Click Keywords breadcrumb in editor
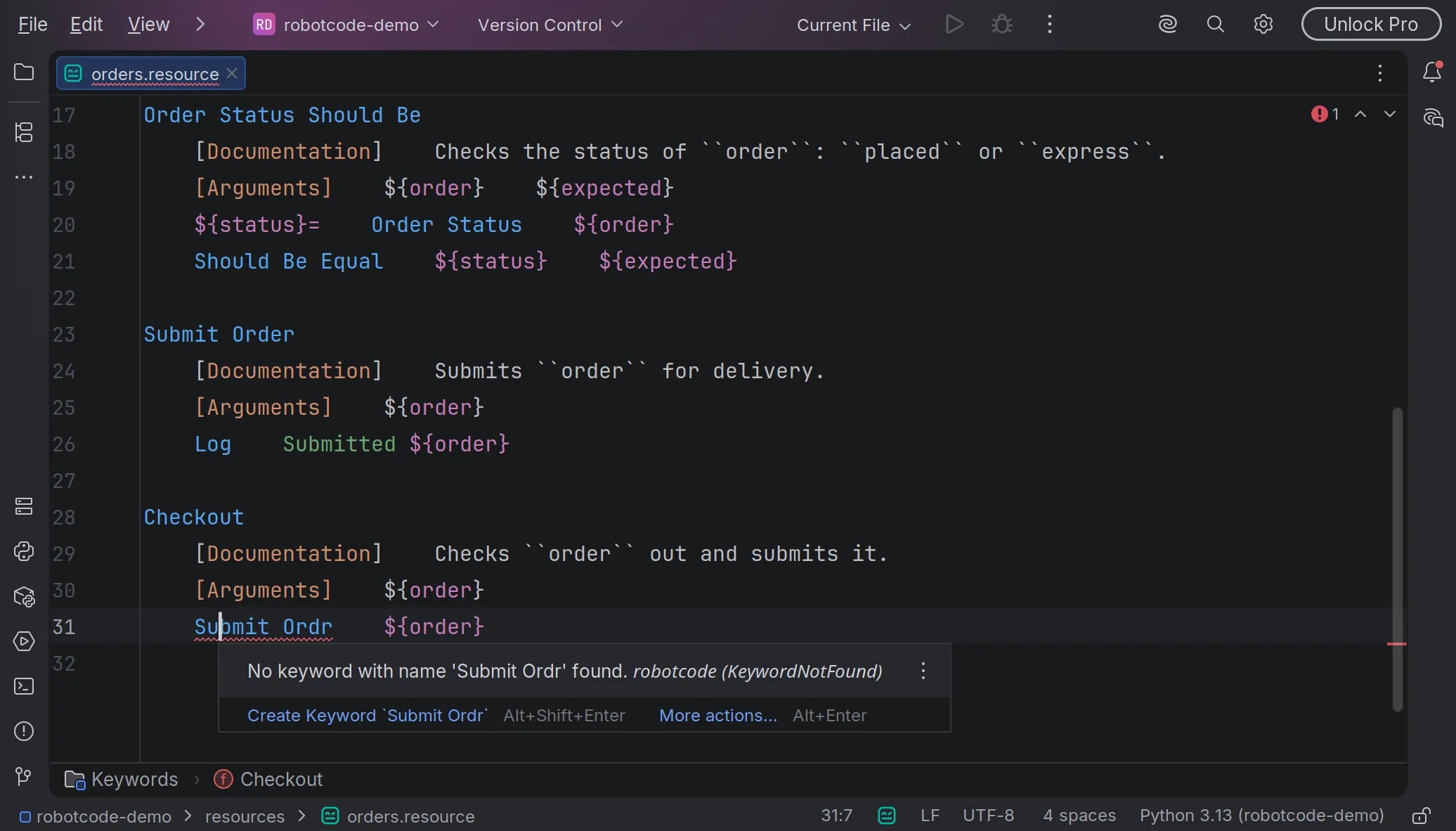This screenshot has width=1456, height=831. coord(121,779)
